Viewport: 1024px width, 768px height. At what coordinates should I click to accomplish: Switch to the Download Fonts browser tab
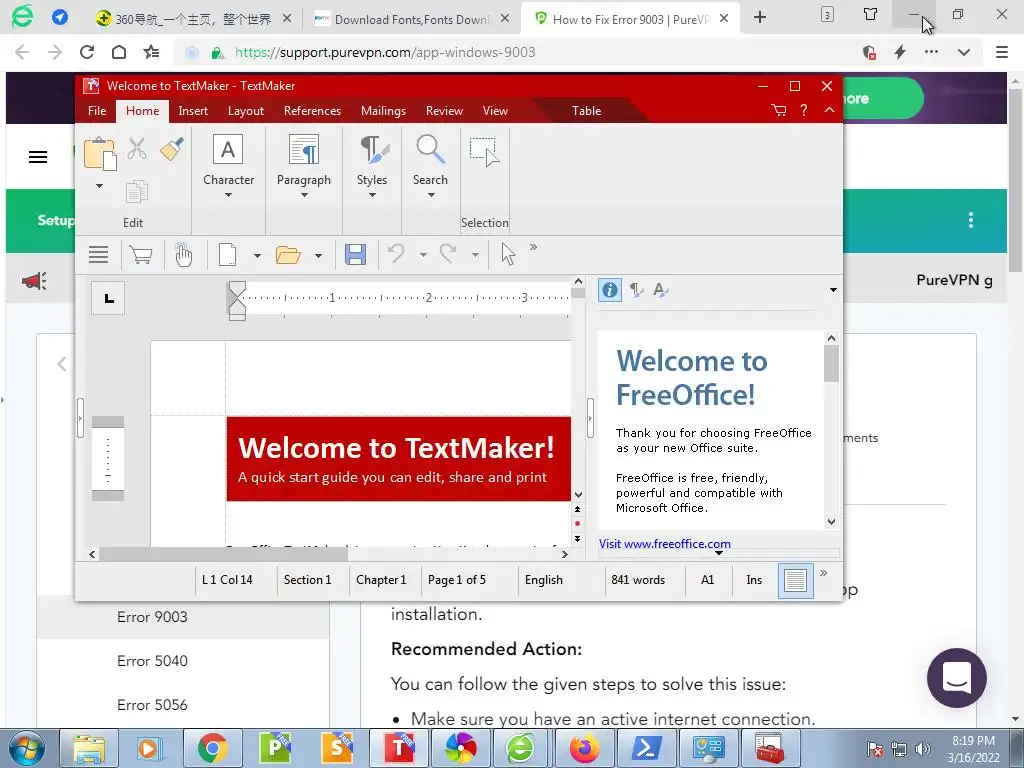point(412,19)
